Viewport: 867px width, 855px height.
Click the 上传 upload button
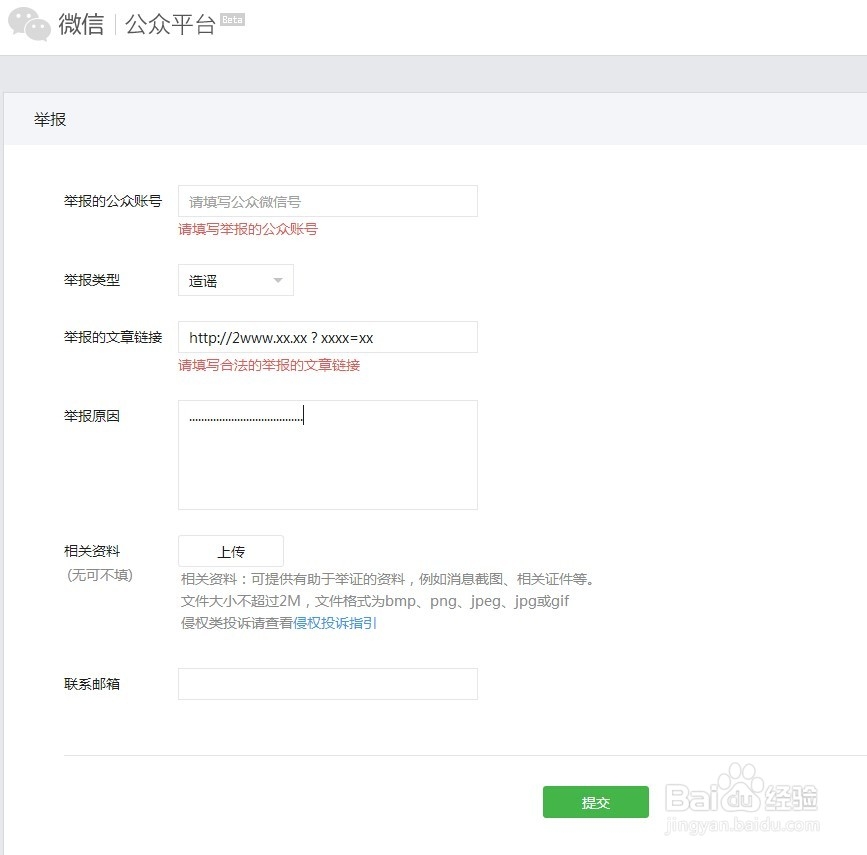[230, 551]
